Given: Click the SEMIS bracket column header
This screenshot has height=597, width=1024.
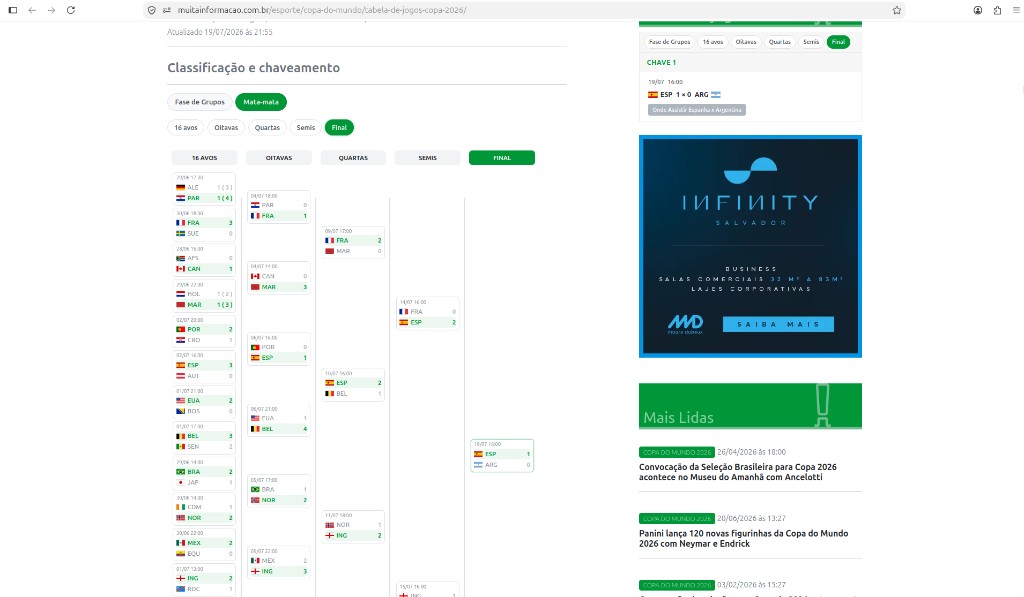Looking at the screenshot, I should (428, 158).
